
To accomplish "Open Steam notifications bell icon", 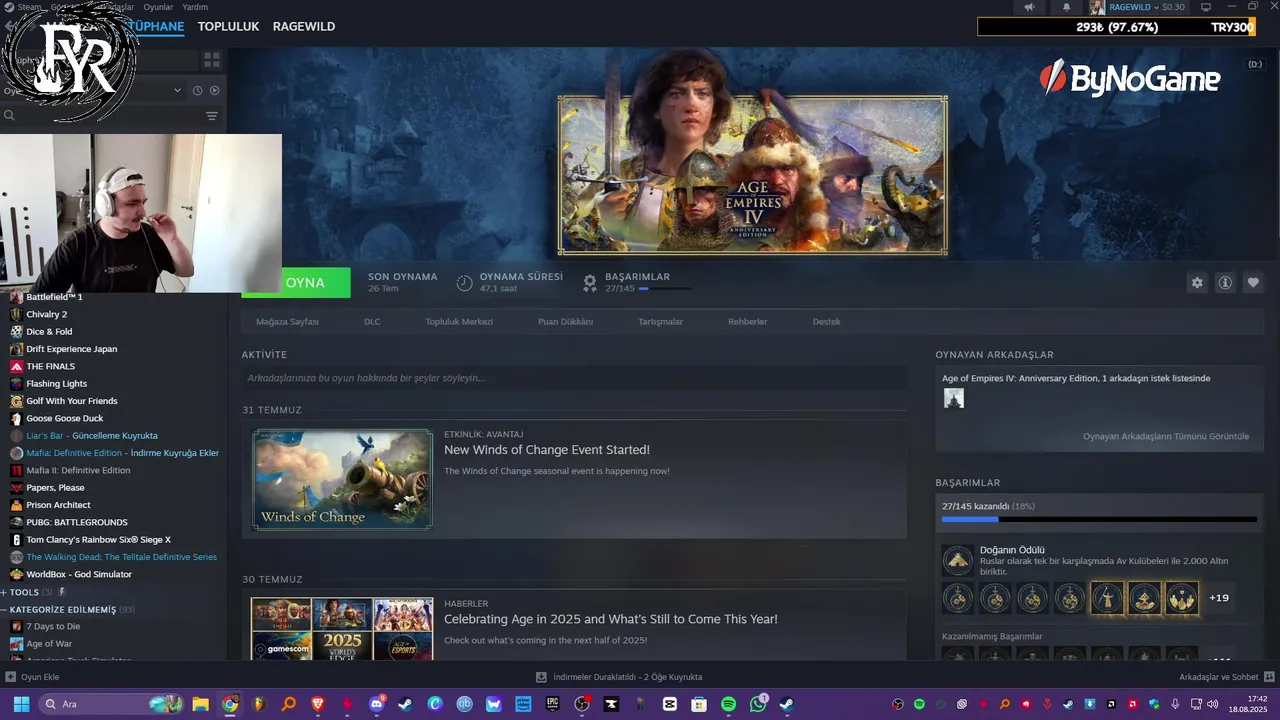I will click(x=1066, y=7).
